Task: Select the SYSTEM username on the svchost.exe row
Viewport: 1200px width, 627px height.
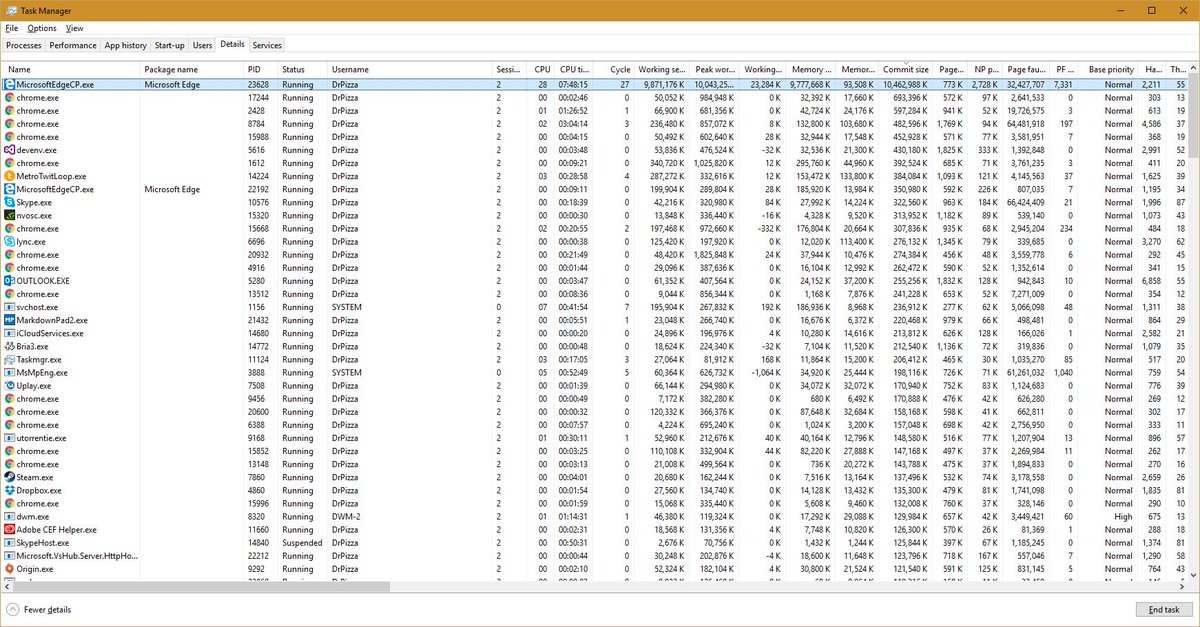Action: pyautogui.click(x=346, y=307)
